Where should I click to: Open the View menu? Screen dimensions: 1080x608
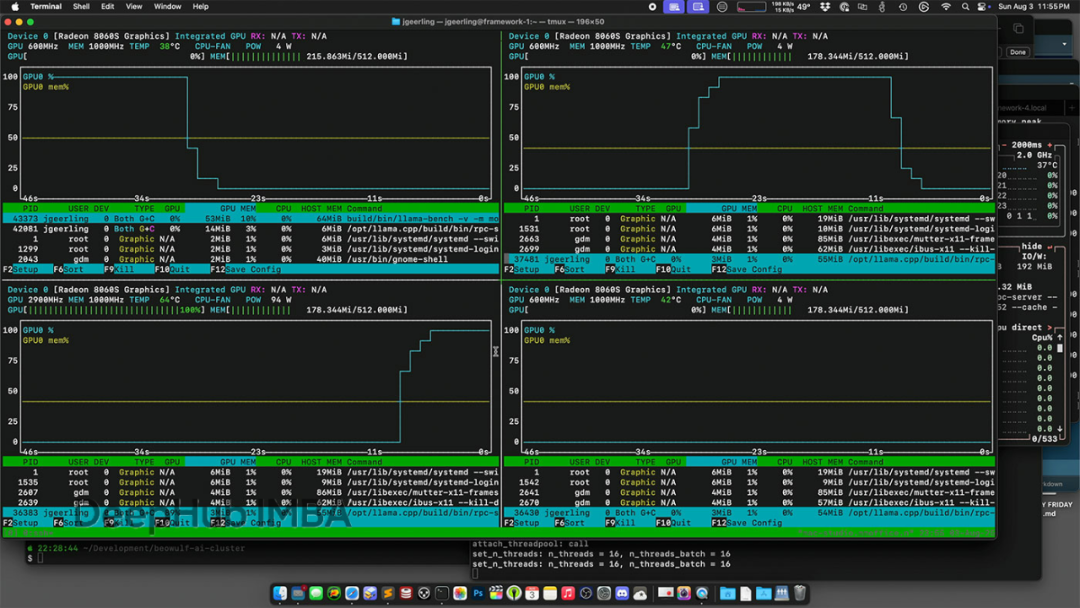tap(133, 7)
